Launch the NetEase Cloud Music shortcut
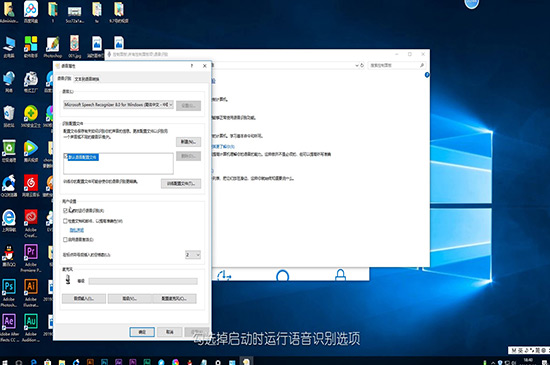 pos(31,185)
